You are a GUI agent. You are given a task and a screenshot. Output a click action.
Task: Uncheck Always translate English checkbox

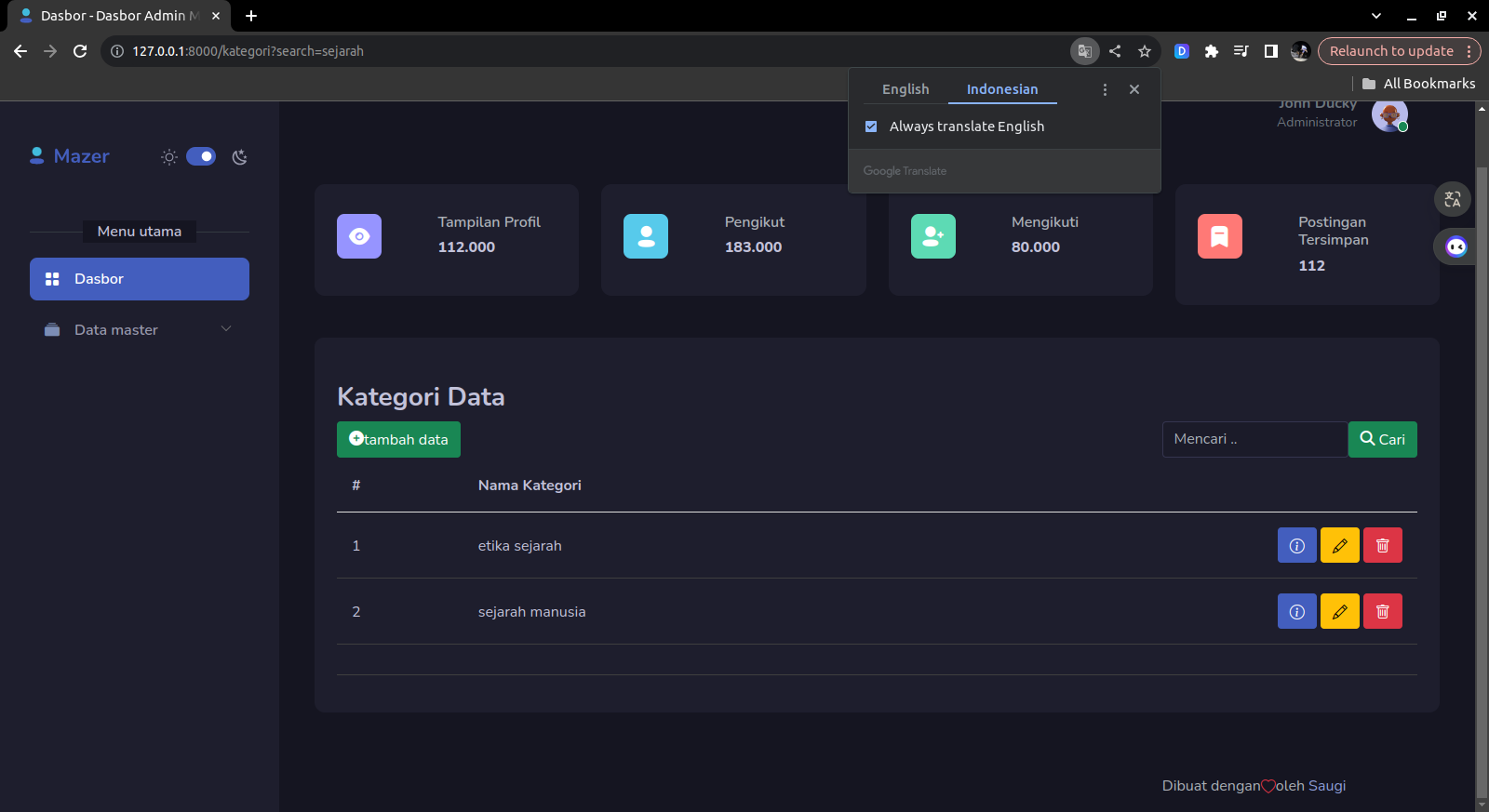(x=871, y=126)
